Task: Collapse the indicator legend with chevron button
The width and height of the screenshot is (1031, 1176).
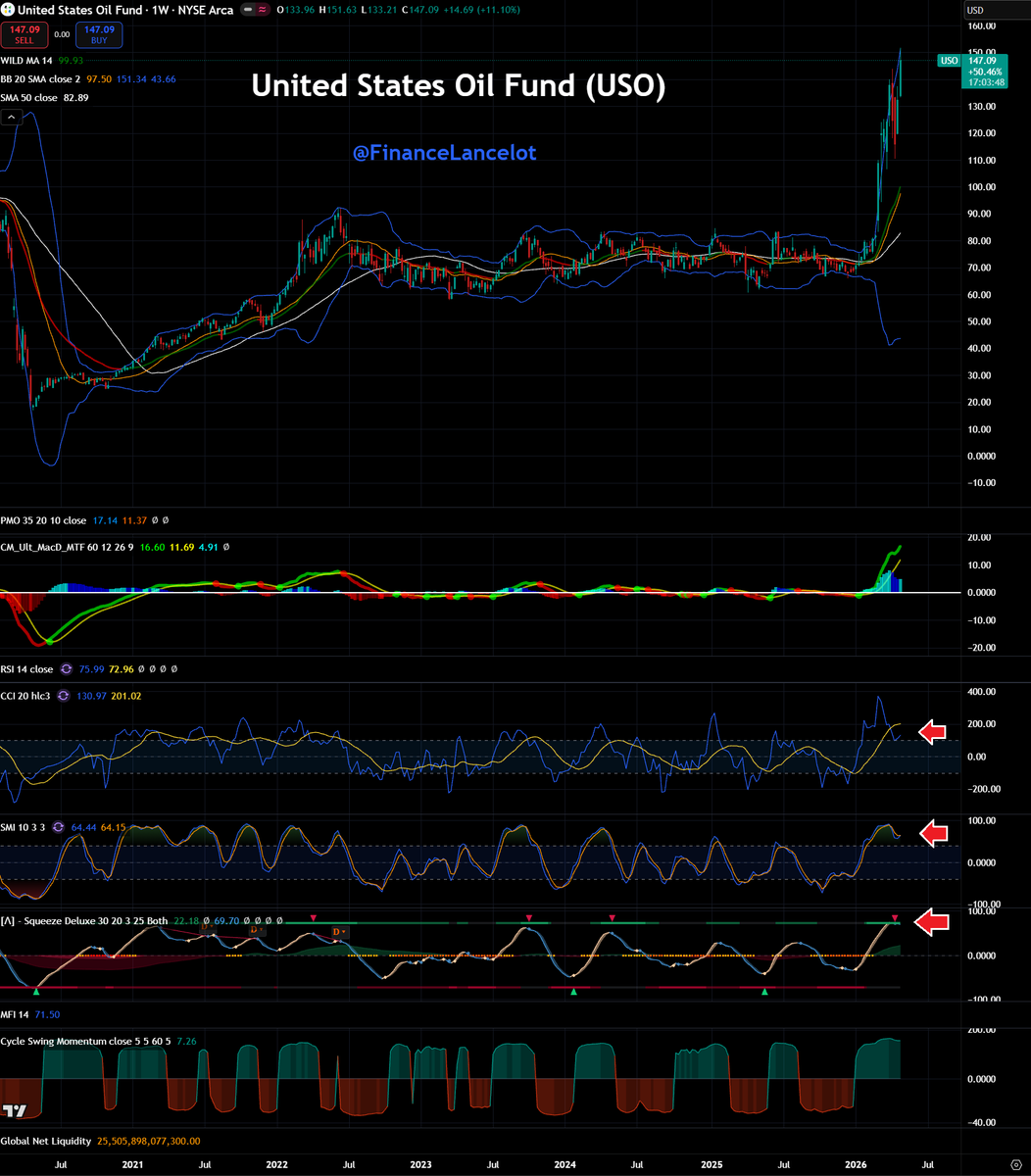Action: 10,117
